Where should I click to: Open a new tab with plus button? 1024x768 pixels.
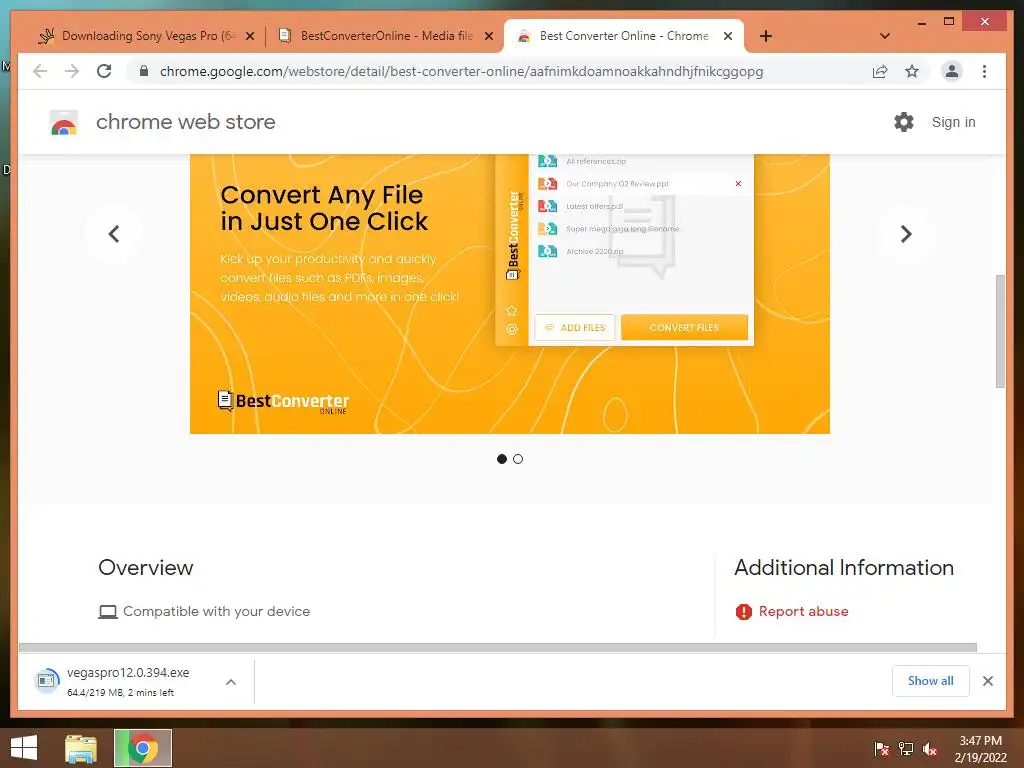(x=766, y=36)
